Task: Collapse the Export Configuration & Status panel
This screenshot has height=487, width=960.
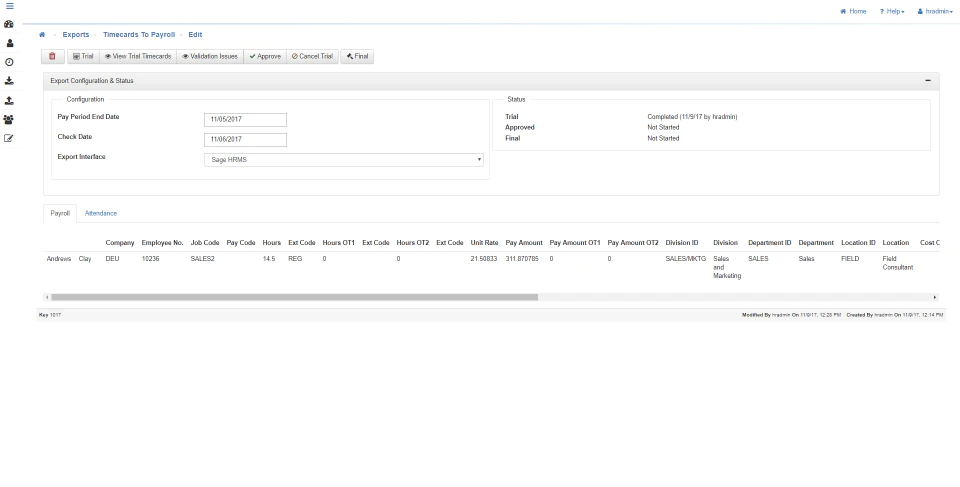Action: 928,81
